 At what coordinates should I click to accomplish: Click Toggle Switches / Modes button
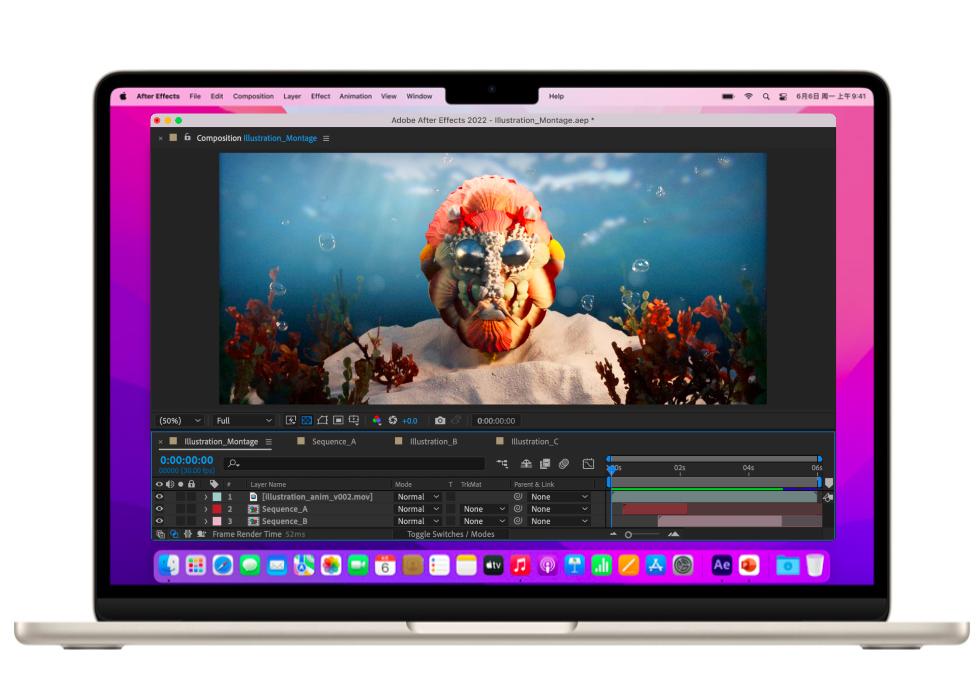click(451, 534)
